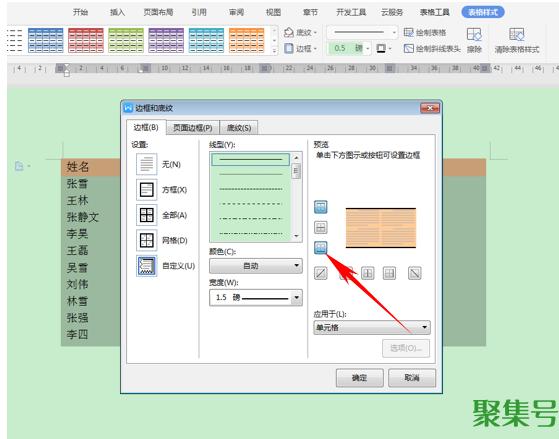This screenshot has width=559, height=439.
Task: Toggle the inside horizontal border button
Action: click(320, 227)
